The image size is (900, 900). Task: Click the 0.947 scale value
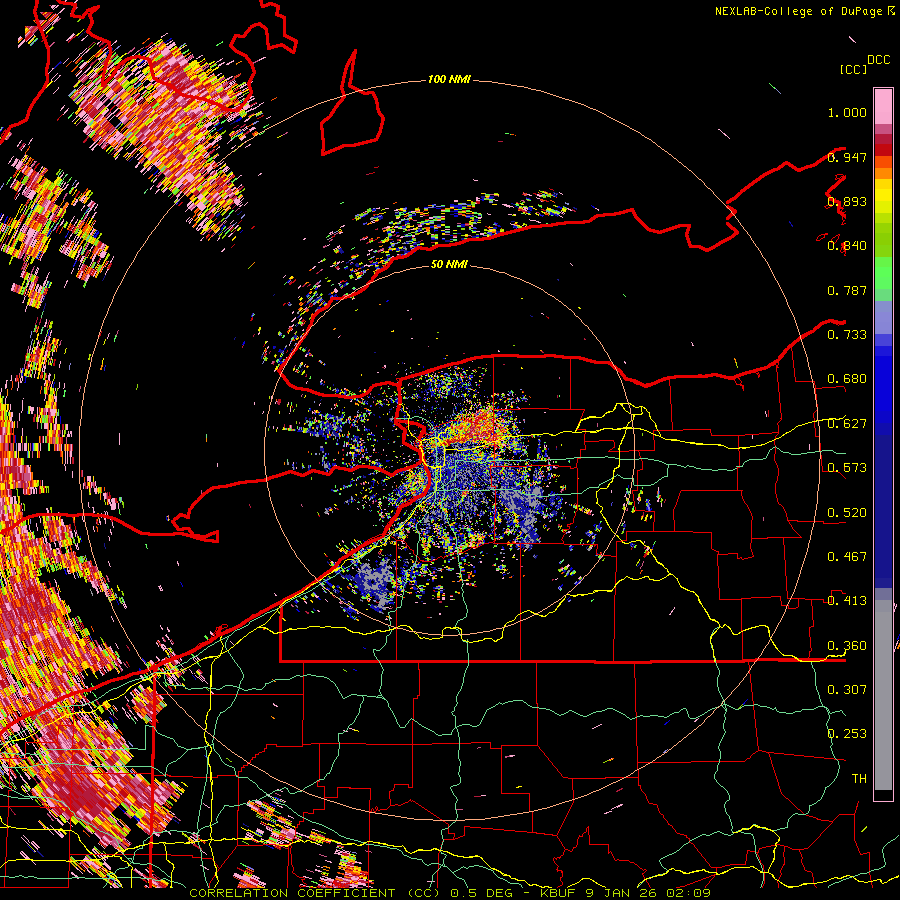click(847, 157)
